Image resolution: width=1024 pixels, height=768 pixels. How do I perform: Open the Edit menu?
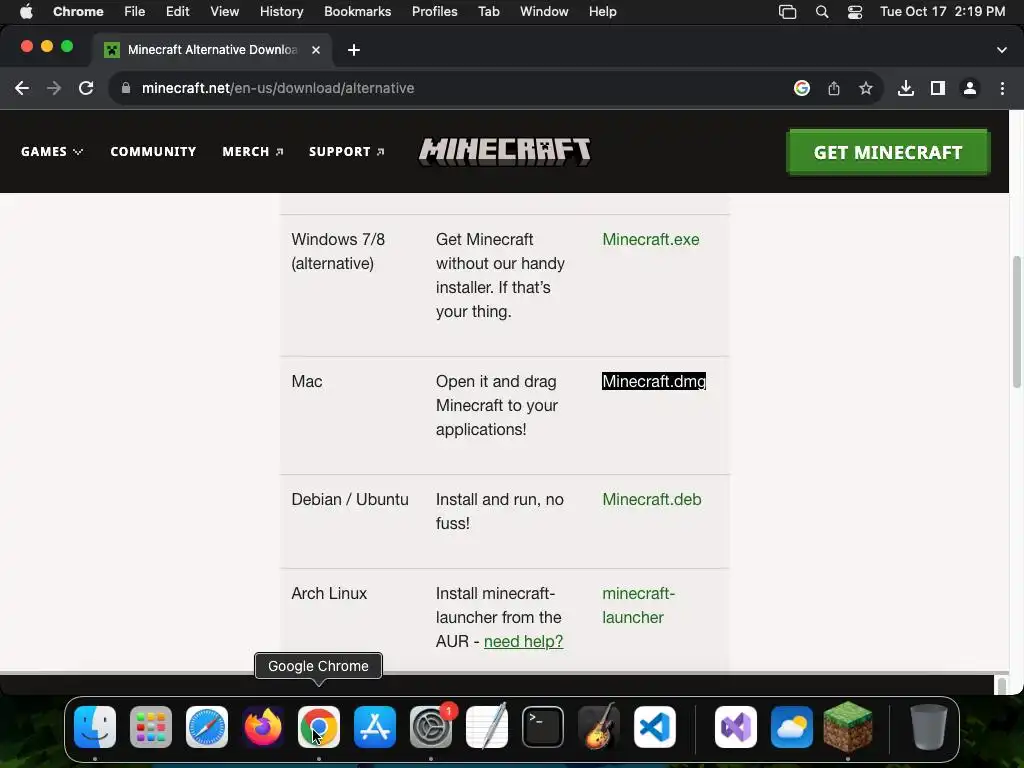coord(178,12)
